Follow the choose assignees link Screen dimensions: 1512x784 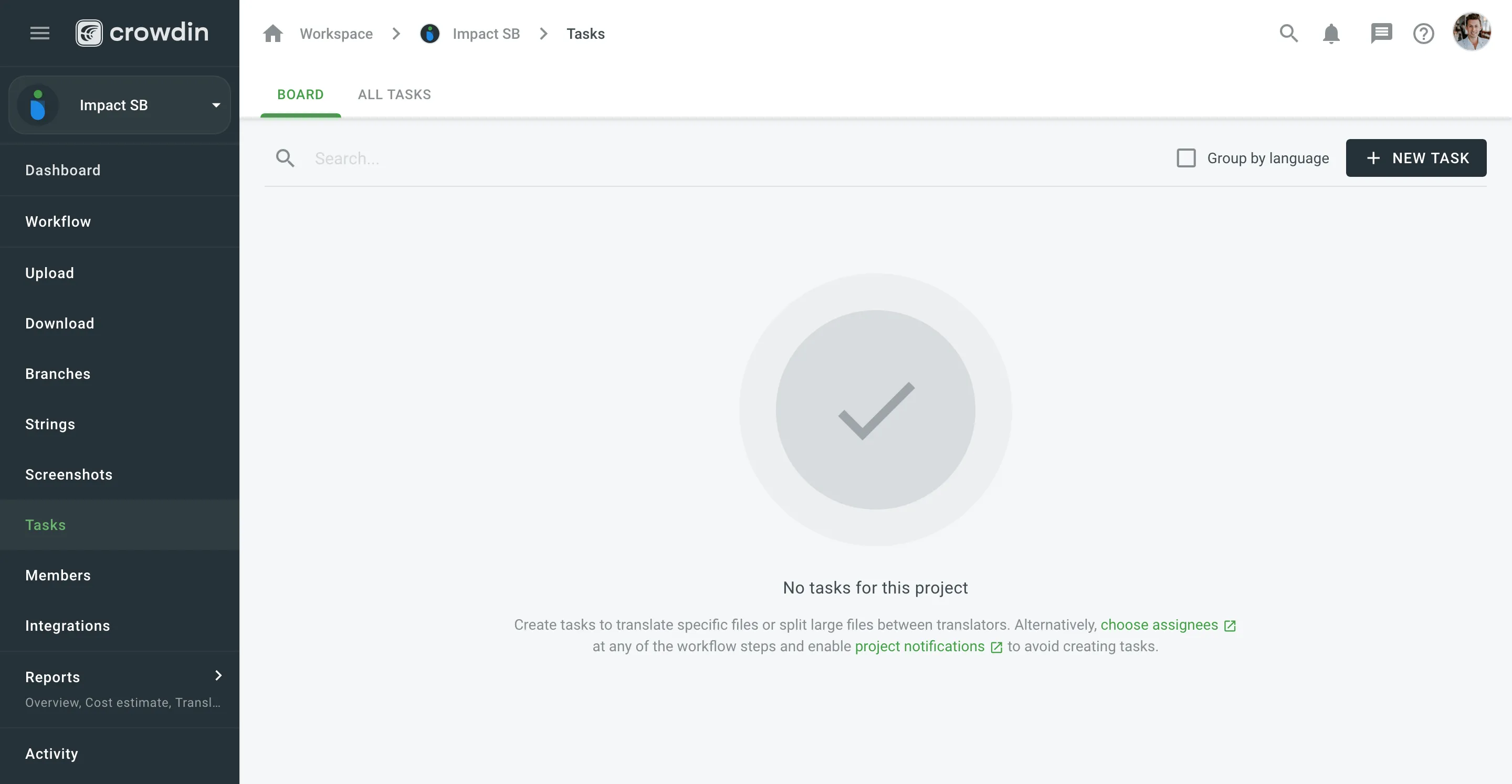(x=1159, y=624)
